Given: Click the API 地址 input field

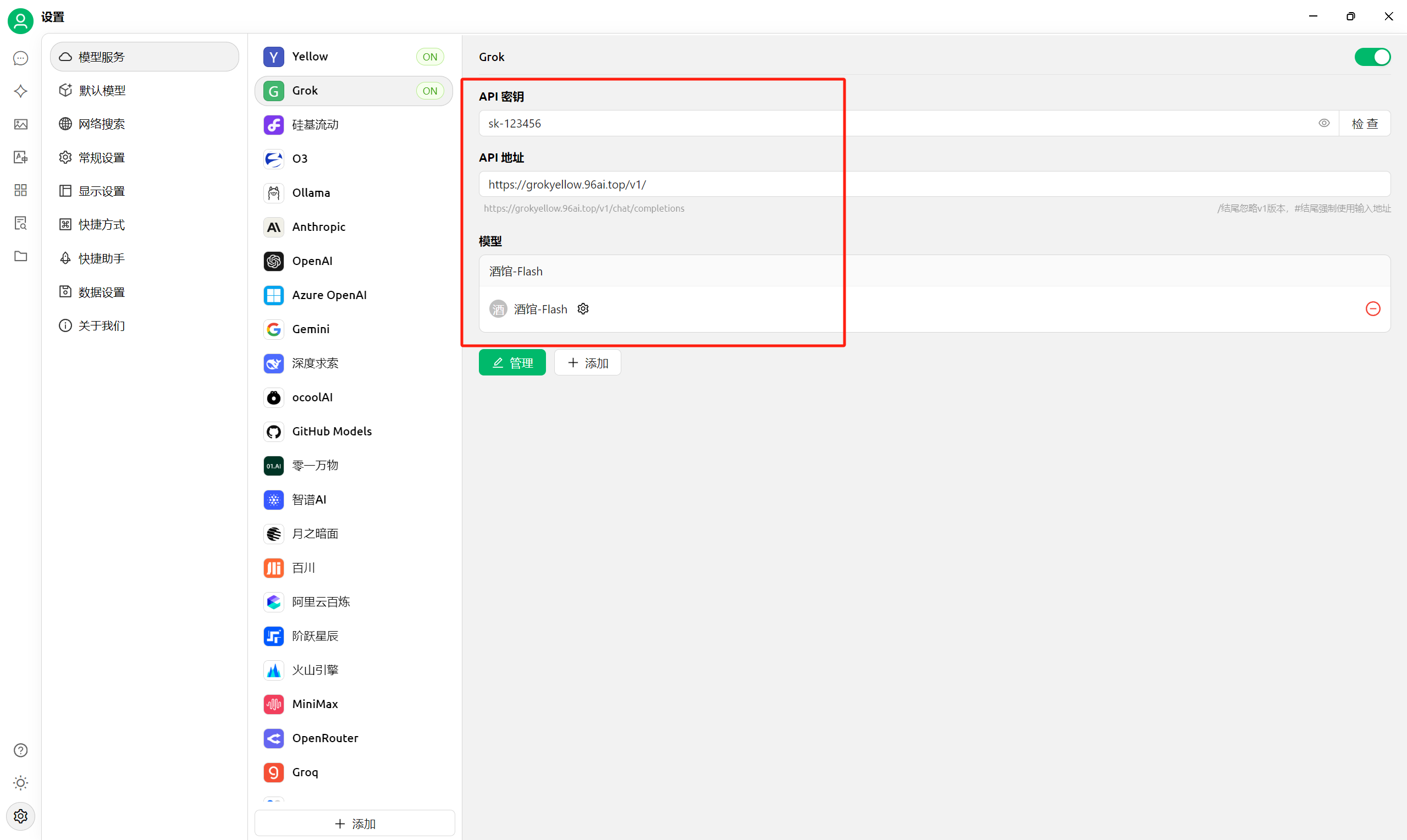Looking at the screenshot, I should [x=934, y=184].
